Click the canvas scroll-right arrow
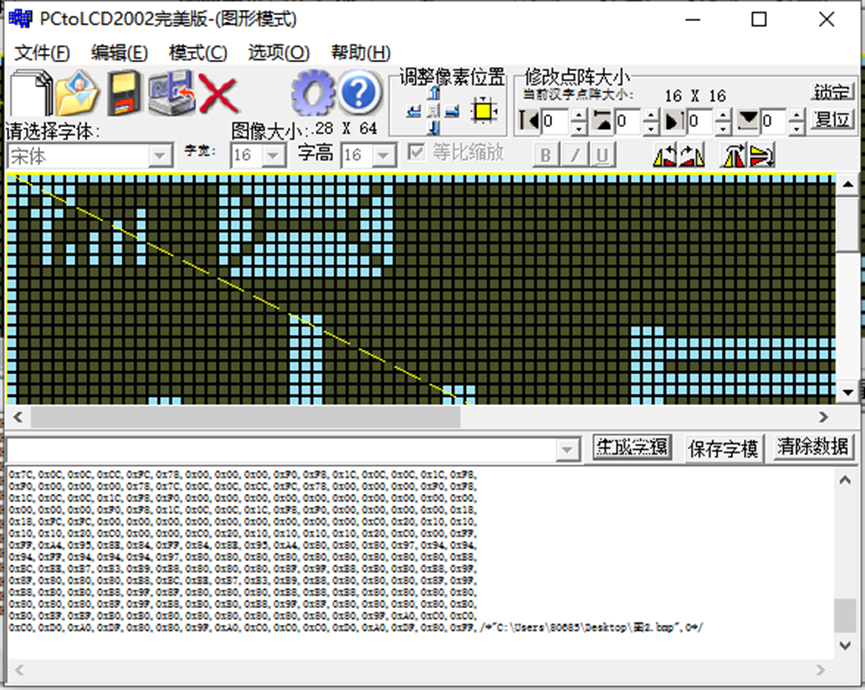The width and height of the screenshot is (865, 690). [823, 418]
